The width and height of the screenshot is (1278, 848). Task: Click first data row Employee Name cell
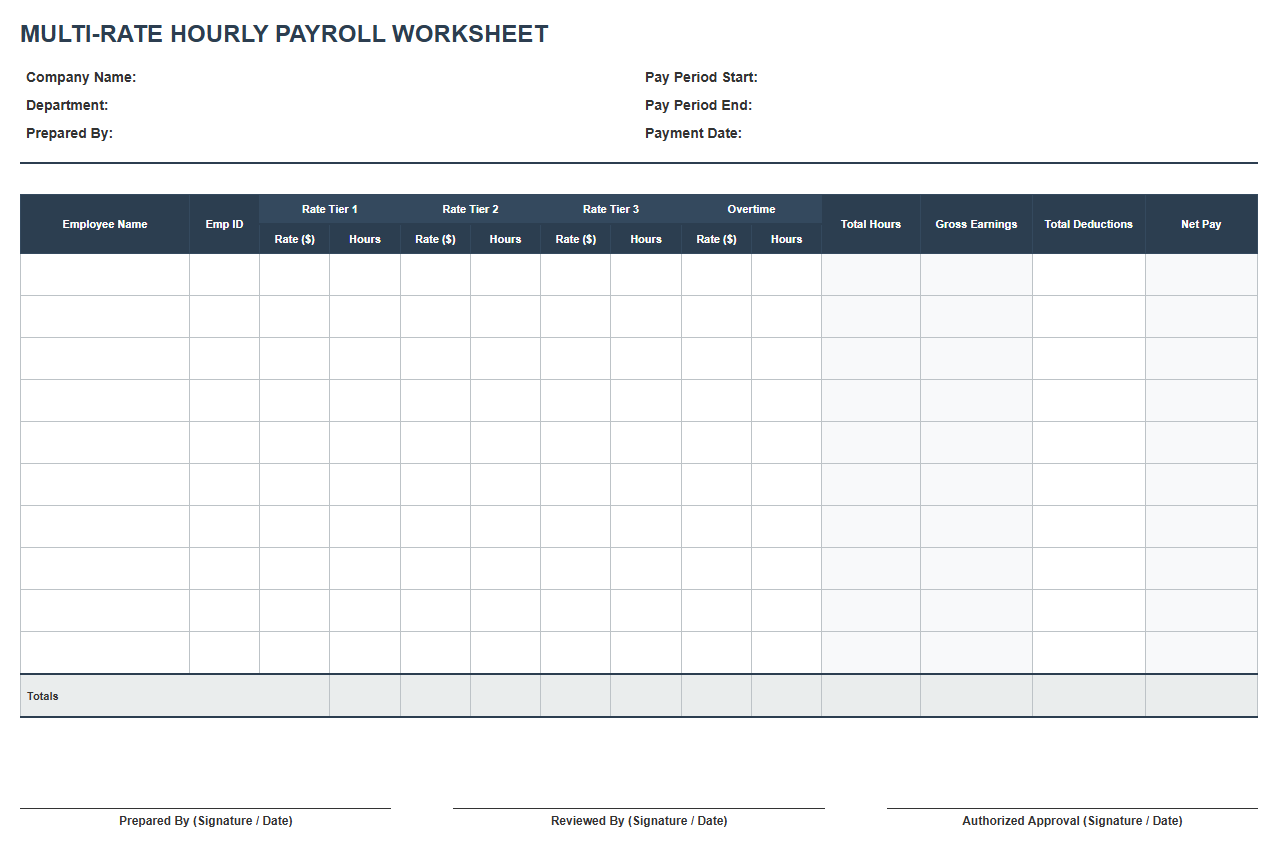[x=105, y=275]
